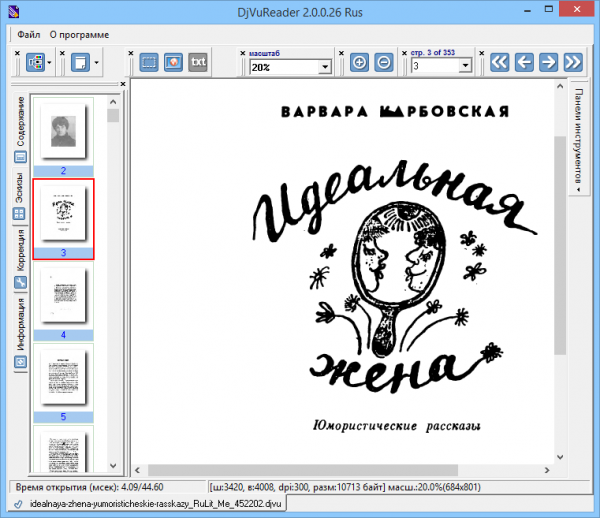Close the zoom buttons toolbar section
The width and height of the screenshot is (600, 518).
click(341, 53)
